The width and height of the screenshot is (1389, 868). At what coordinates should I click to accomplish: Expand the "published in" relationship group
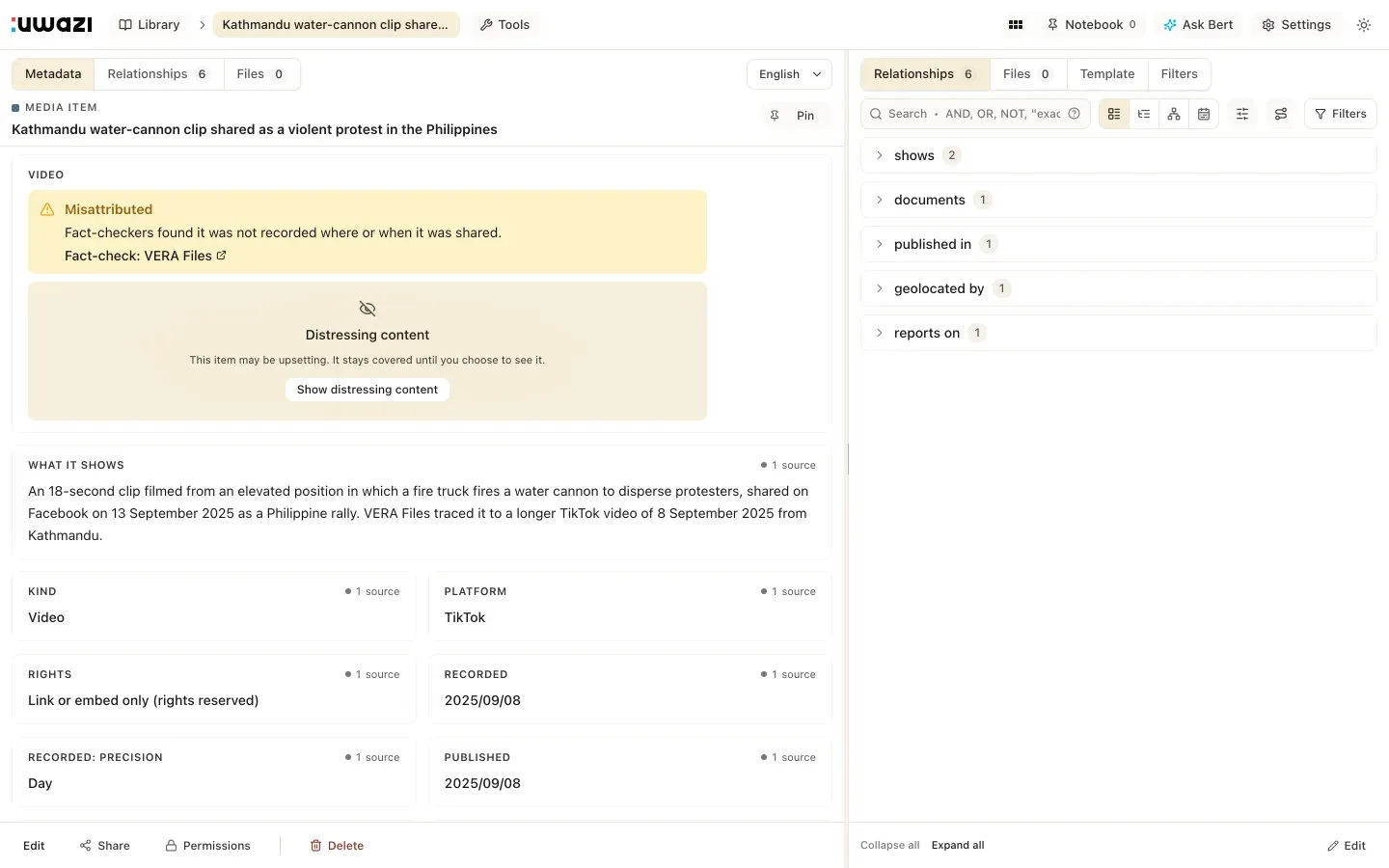coord(1118,244)
